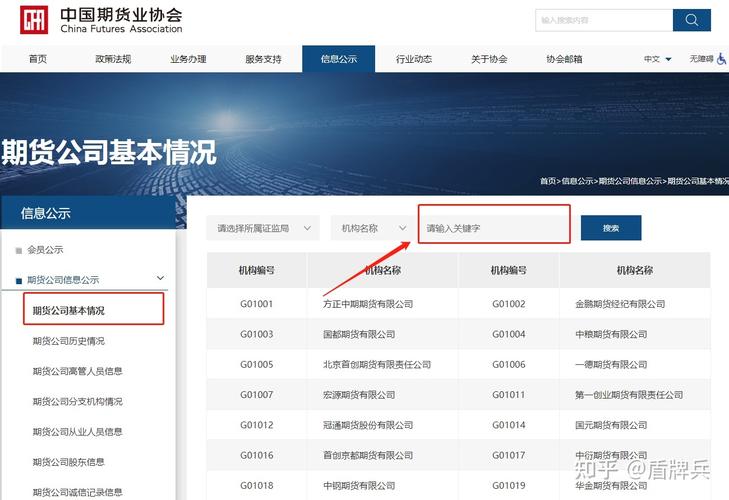Click the first 机构编号 column header
This screenshot has width=729, height=500.
click(257, 270)
